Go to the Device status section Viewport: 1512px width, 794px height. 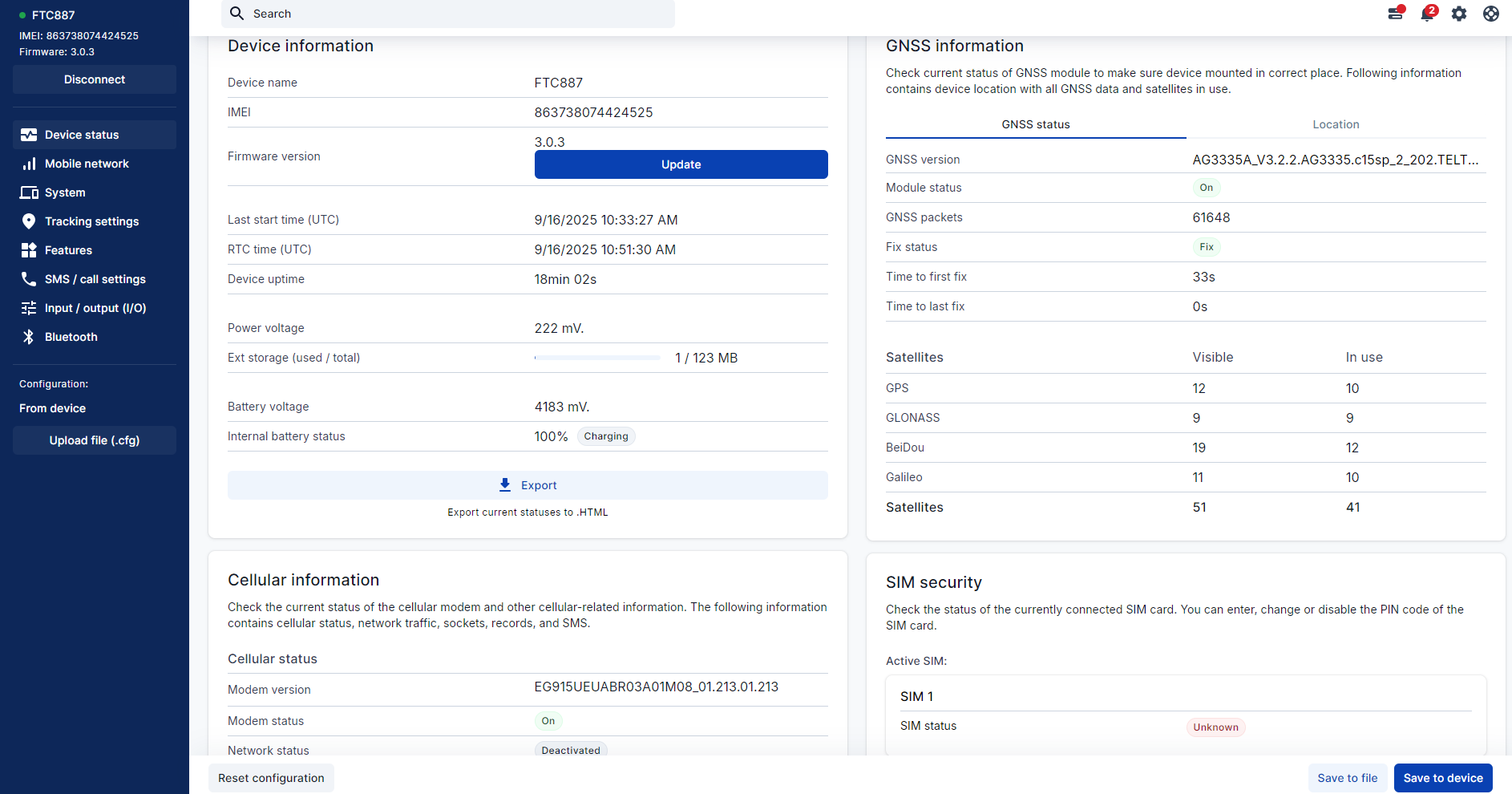pyautogui.click(x=81, y=135)
